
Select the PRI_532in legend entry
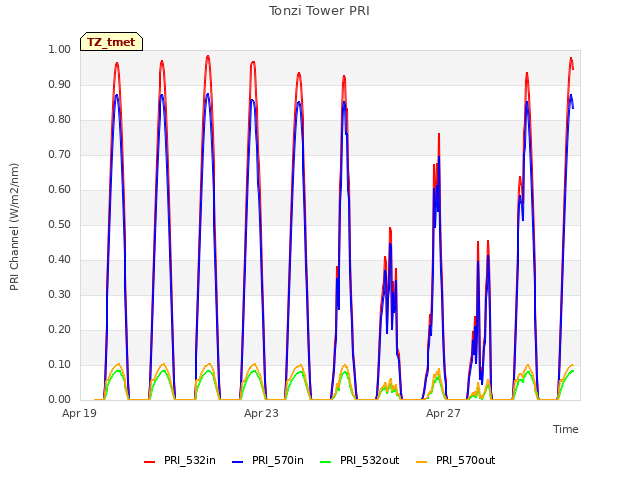click(x=180, y=460)
